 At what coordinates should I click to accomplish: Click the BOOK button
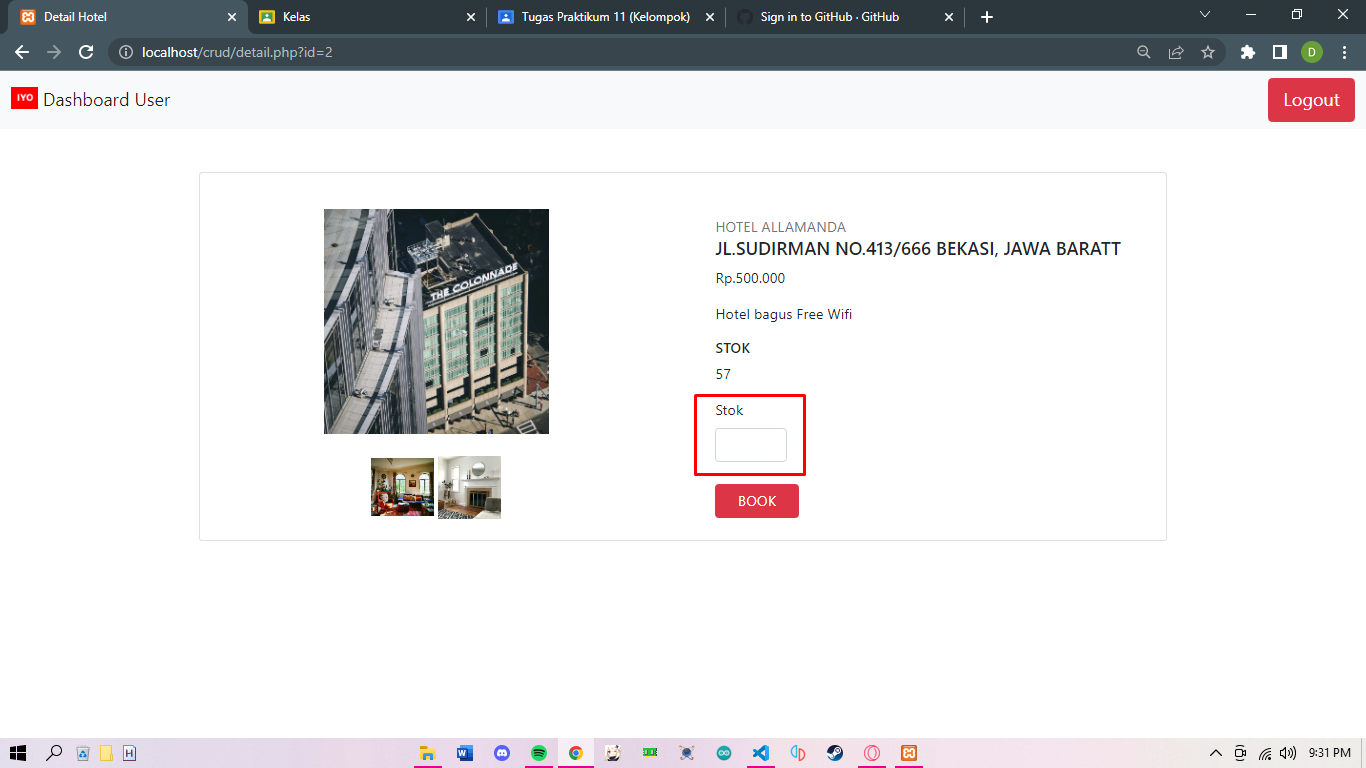pos(757,501)
